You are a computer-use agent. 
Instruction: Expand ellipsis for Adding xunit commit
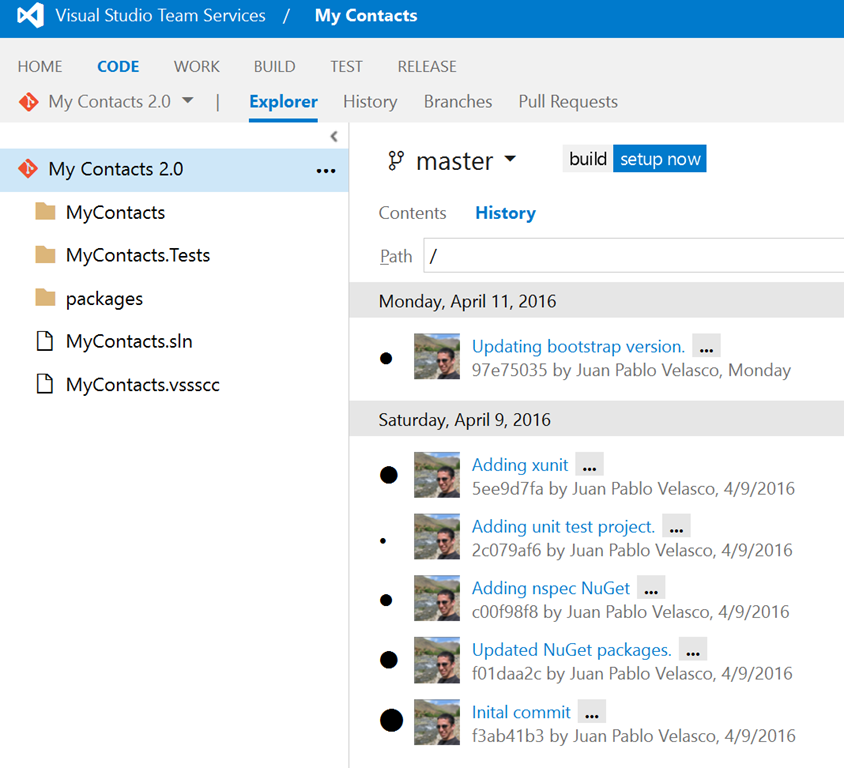(589, 466)
